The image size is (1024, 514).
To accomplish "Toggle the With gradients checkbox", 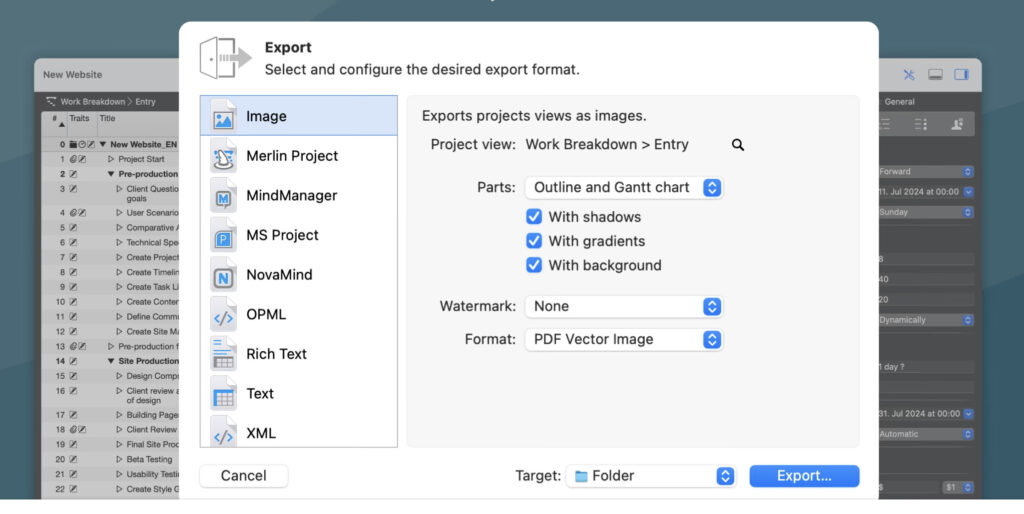I will (535, 241).
